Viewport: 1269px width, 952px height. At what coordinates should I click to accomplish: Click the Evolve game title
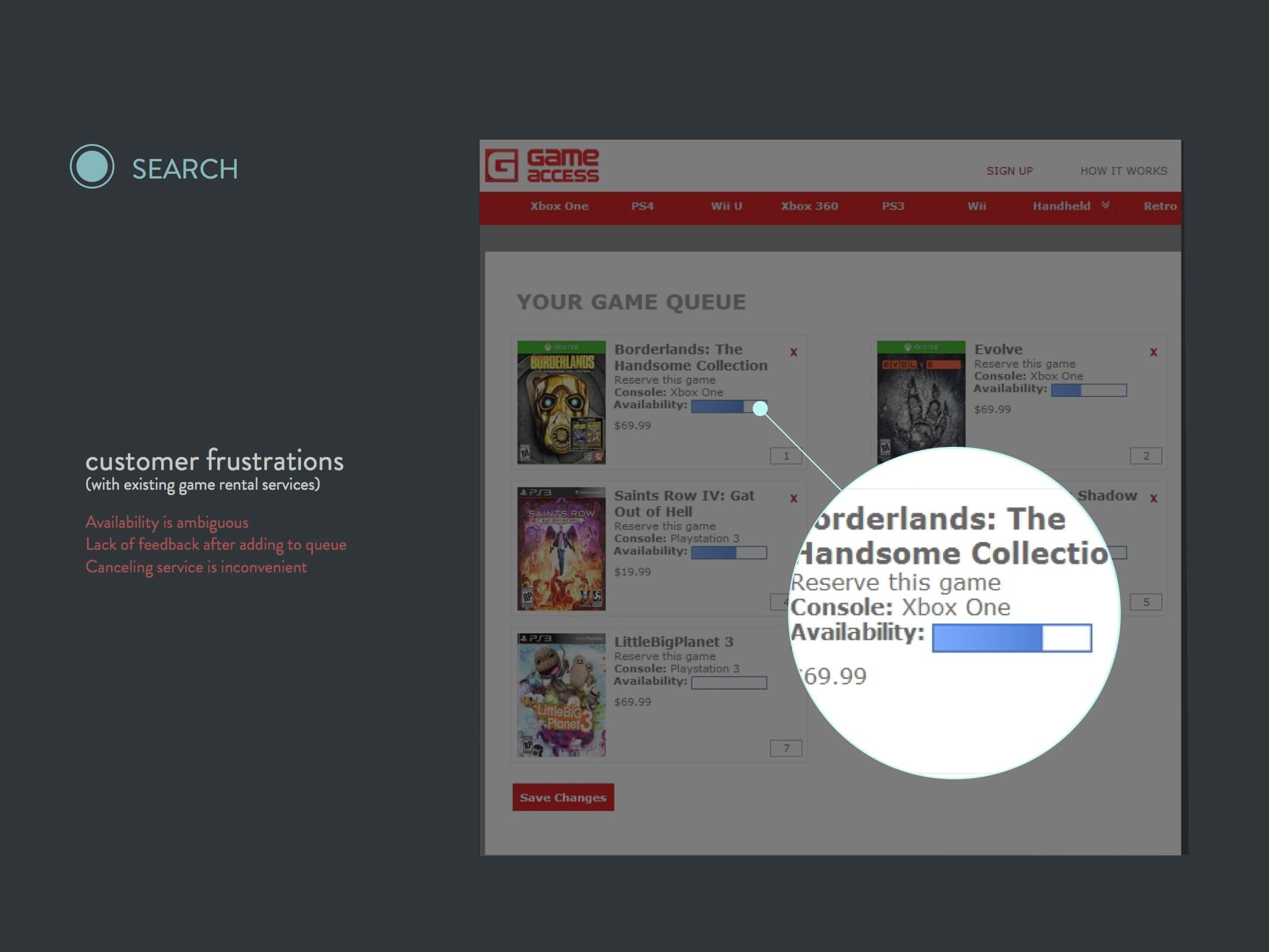[x=998, y=349]
